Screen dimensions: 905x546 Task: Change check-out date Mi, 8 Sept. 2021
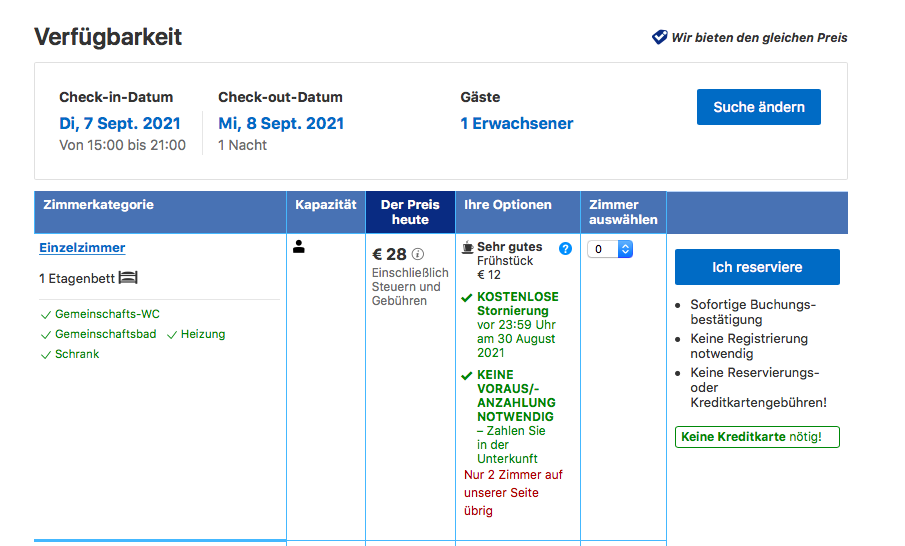[x=281, y=124]
